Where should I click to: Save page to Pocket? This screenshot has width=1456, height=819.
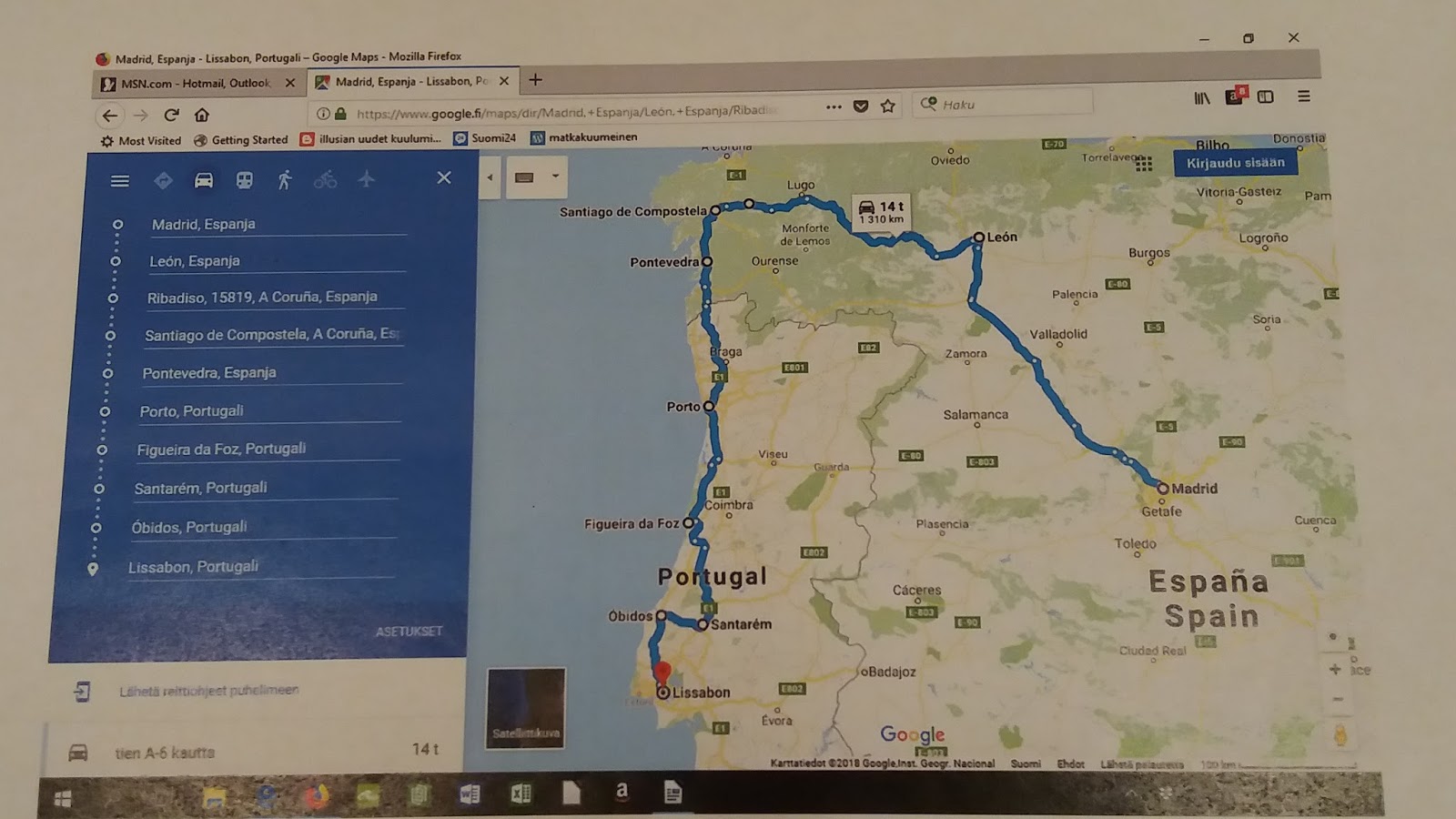tap(861, 106)
